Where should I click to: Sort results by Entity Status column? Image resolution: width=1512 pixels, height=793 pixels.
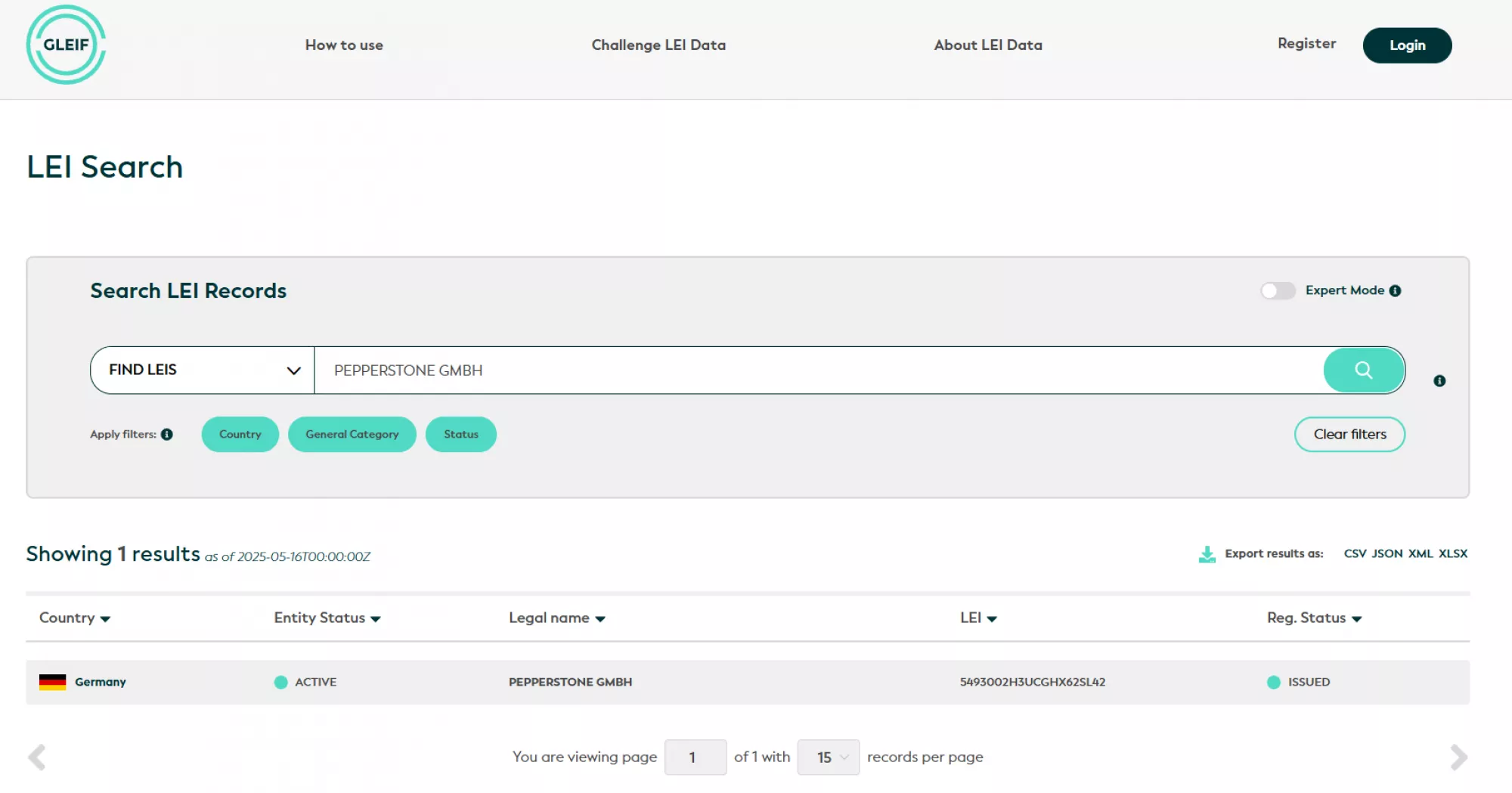click(327, 618)
